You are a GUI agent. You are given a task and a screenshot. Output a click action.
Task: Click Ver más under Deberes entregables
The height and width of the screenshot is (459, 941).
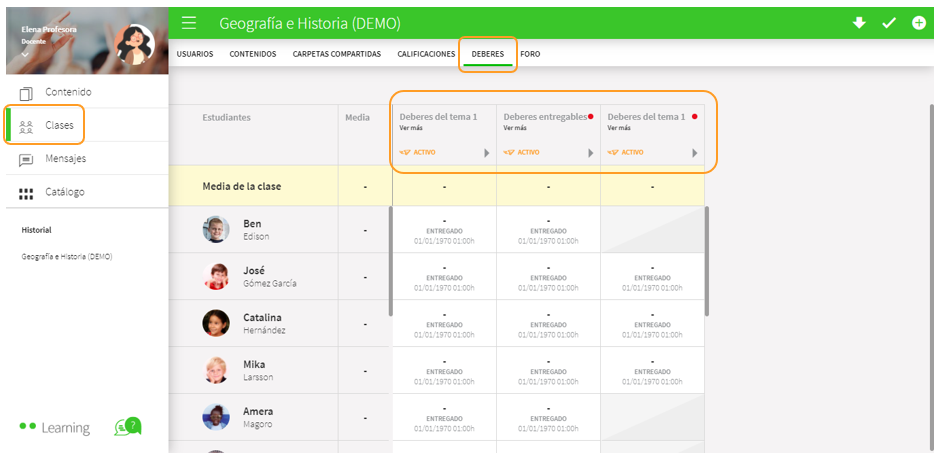pos(515,128)
